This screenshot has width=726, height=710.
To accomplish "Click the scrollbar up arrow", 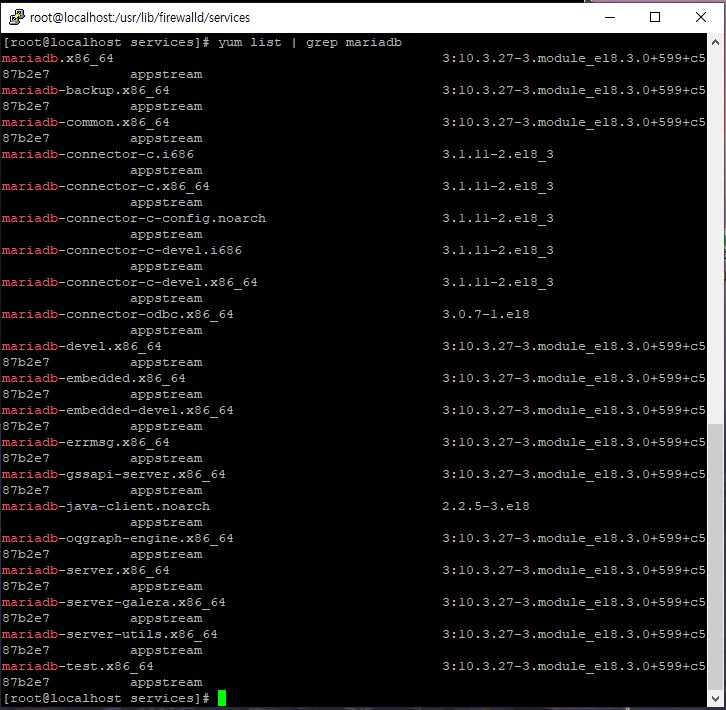I will tap(715, 43).
